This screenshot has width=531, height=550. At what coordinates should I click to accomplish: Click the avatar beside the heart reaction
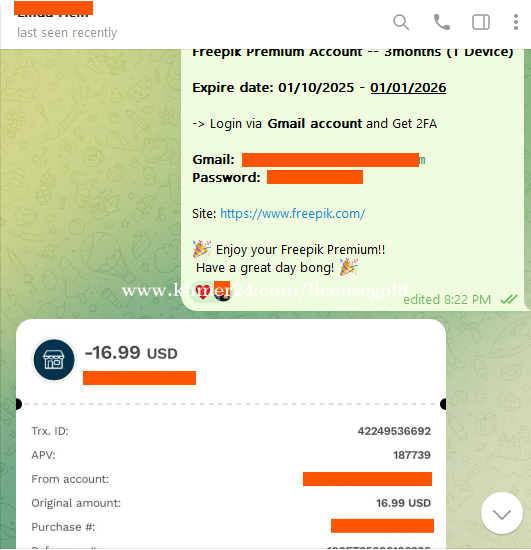222,291
